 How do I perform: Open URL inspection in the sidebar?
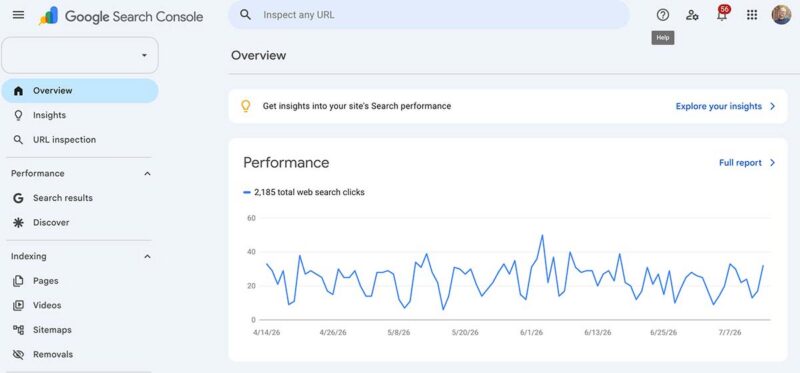point(80,140)
